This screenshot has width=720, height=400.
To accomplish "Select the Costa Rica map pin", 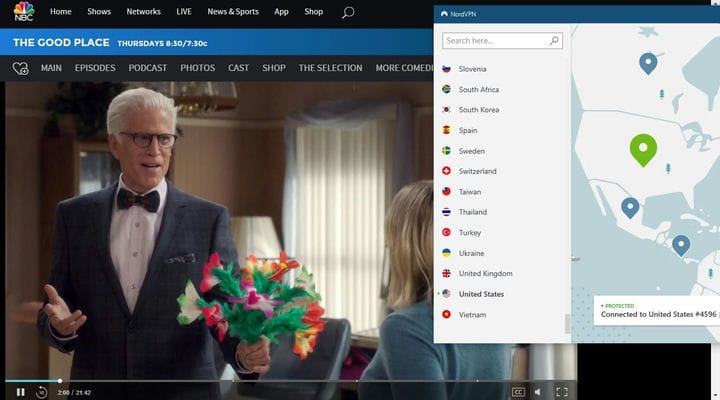I will (681, 245).
